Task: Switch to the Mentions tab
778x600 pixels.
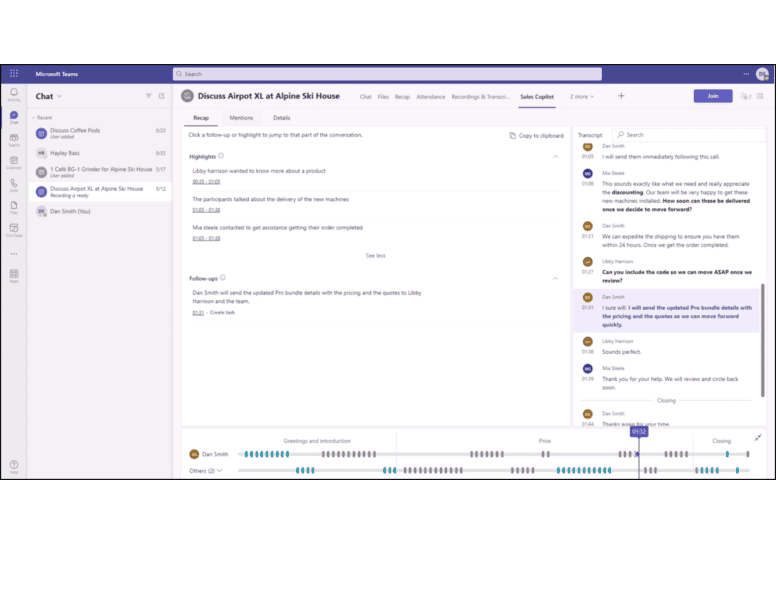Action: point(241,118)
